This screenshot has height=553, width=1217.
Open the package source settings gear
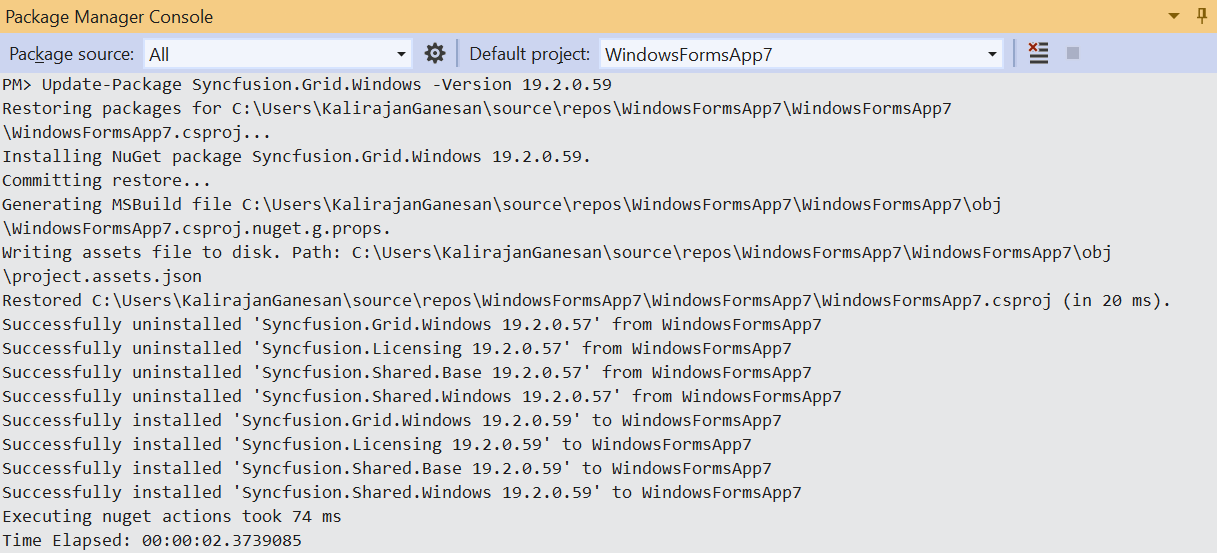coord(434,54)
